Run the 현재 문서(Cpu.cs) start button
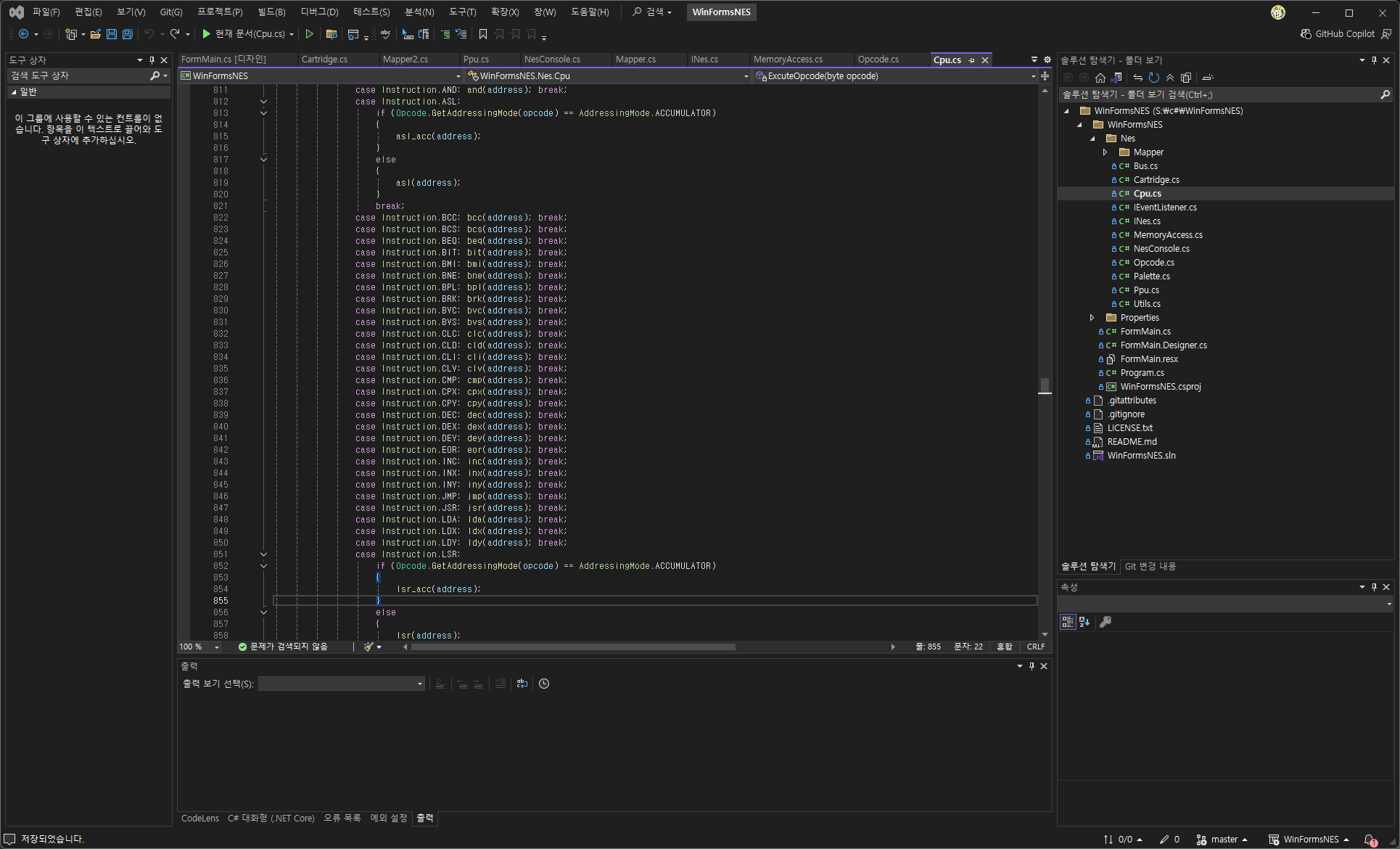The width and height of the screenshot is (1400, 849). tap(244, 34)
